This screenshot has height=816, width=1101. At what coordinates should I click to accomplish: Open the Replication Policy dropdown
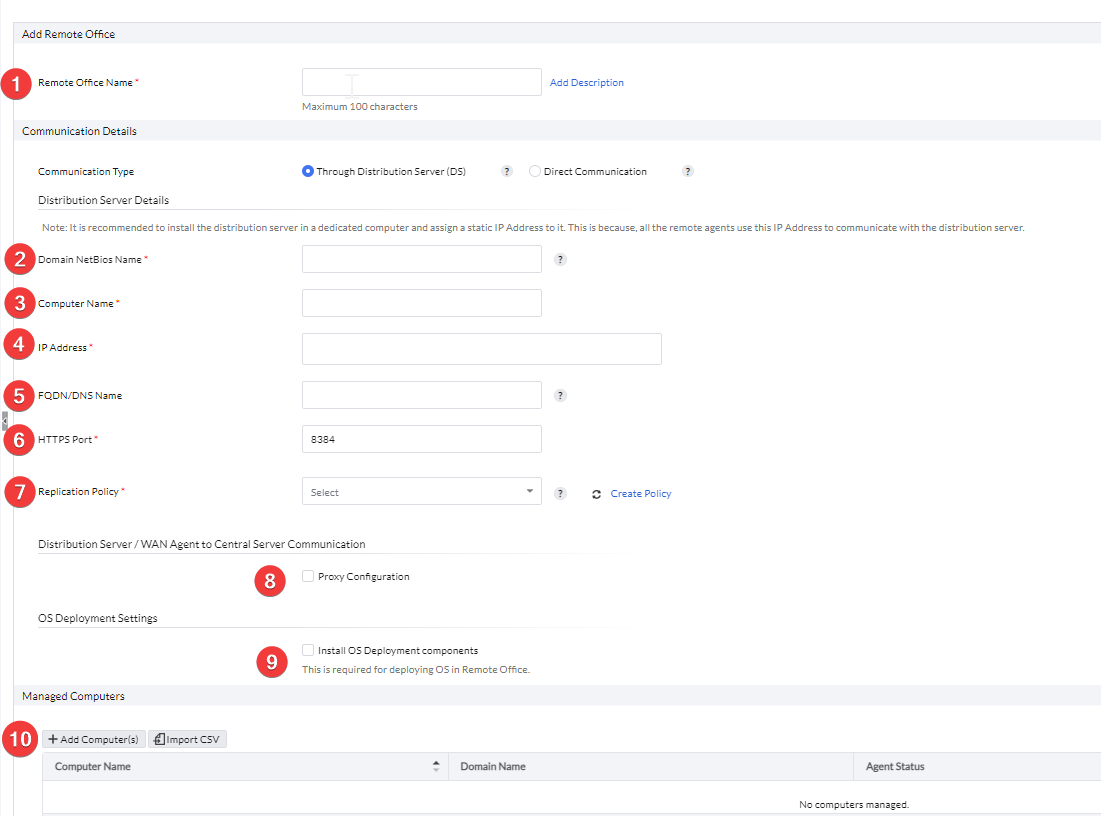[x=421, y=492]
